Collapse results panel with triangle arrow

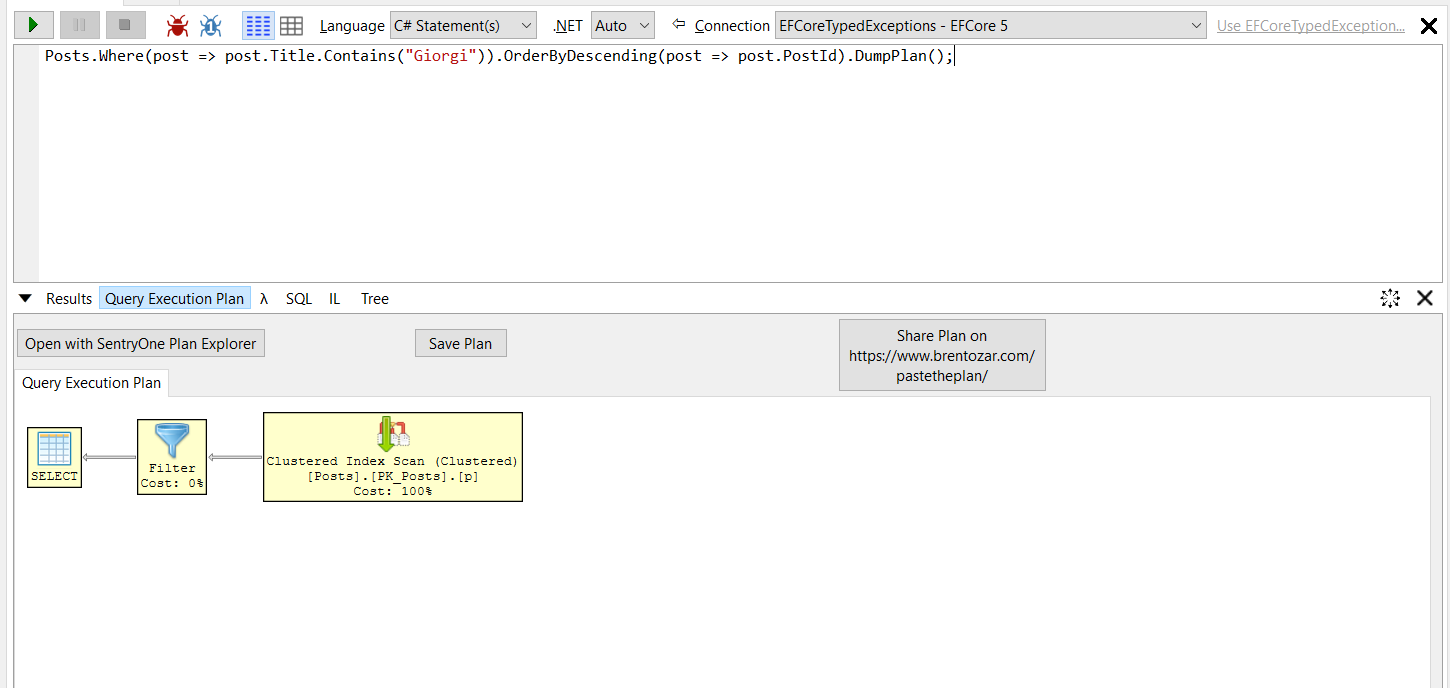(x=26, y=298)
